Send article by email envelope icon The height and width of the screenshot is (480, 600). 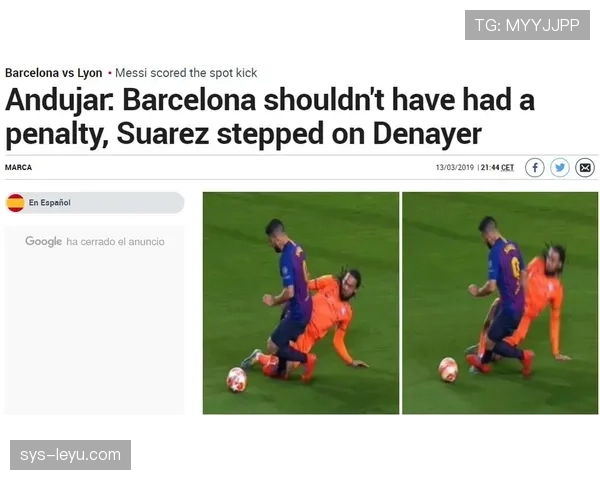tap(585, 168)
